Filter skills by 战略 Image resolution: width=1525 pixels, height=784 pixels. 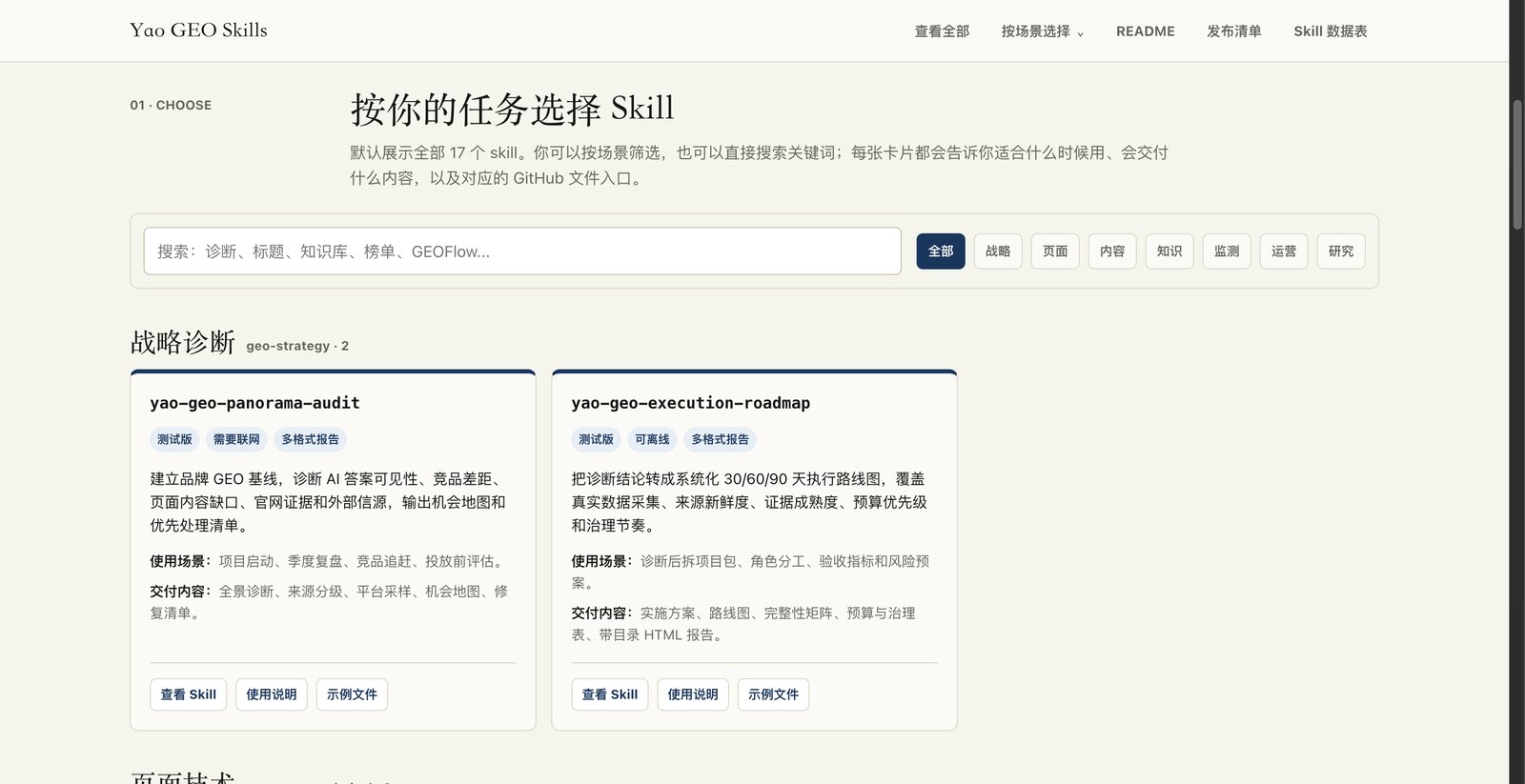[x=998, y=251]
